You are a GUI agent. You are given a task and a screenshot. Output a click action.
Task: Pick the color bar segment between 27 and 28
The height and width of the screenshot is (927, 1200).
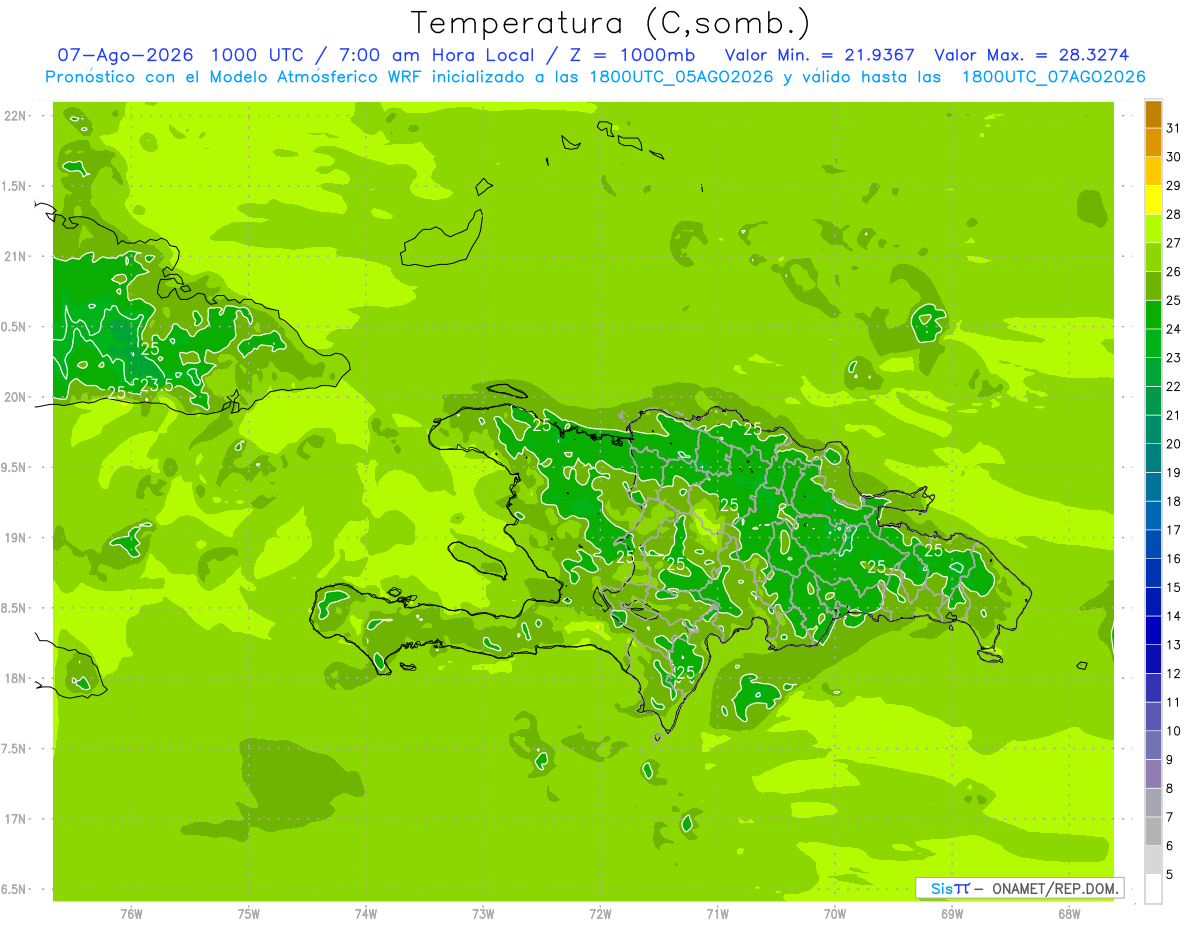[x=1153, y=228]
